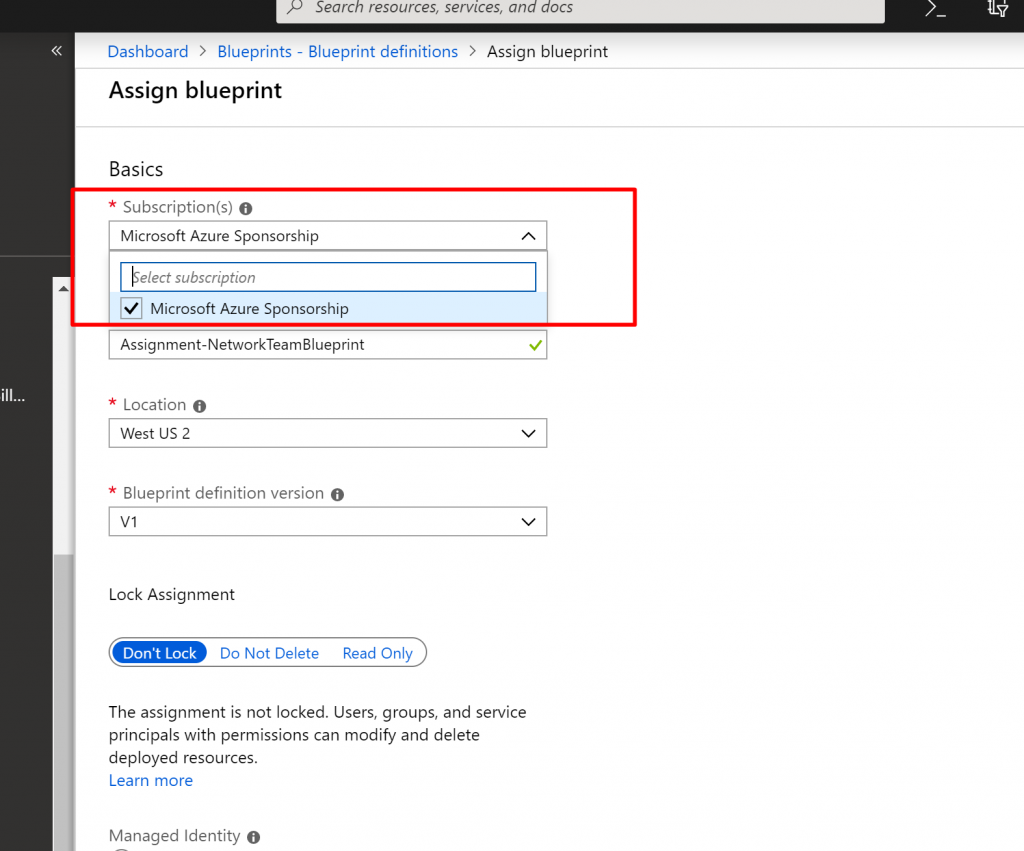Select the Read Only lock option
Viewport: 1024px width, 851px height.
pyautogui.click(x=377, y=653)
